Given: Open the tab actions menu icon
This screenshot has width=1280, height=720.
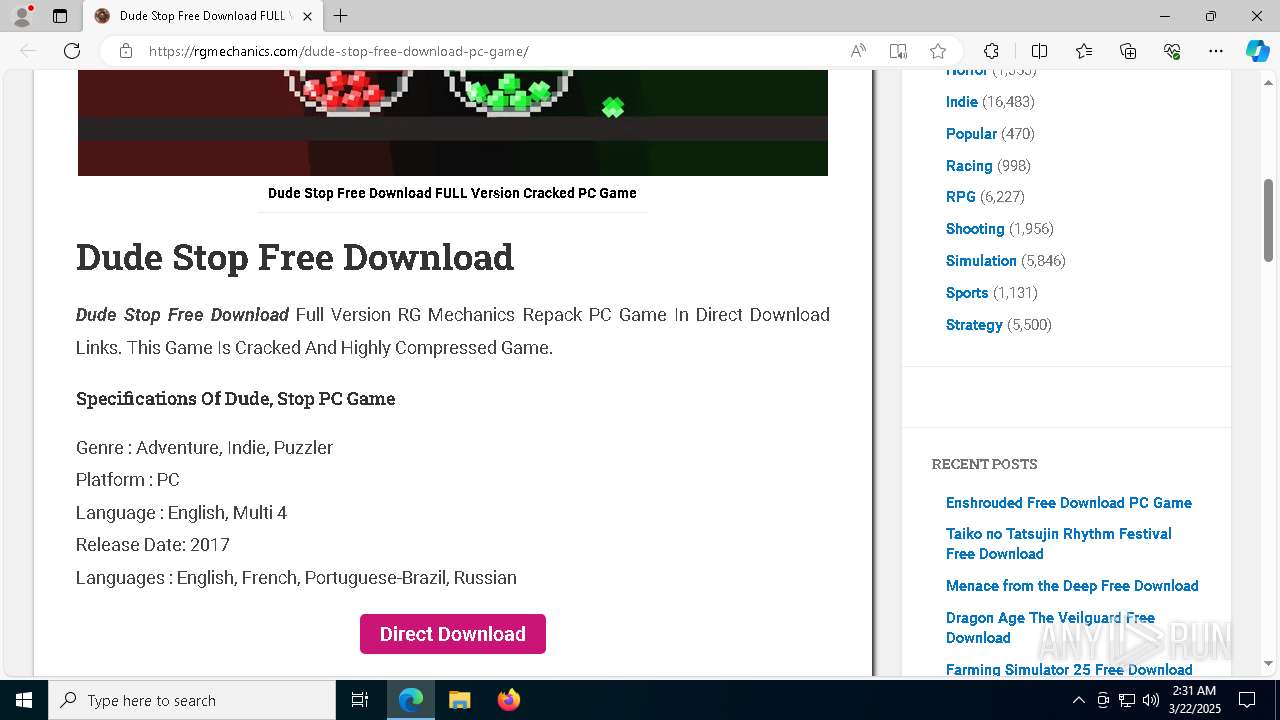Looking at the screenshot, I should click(60, 16).
